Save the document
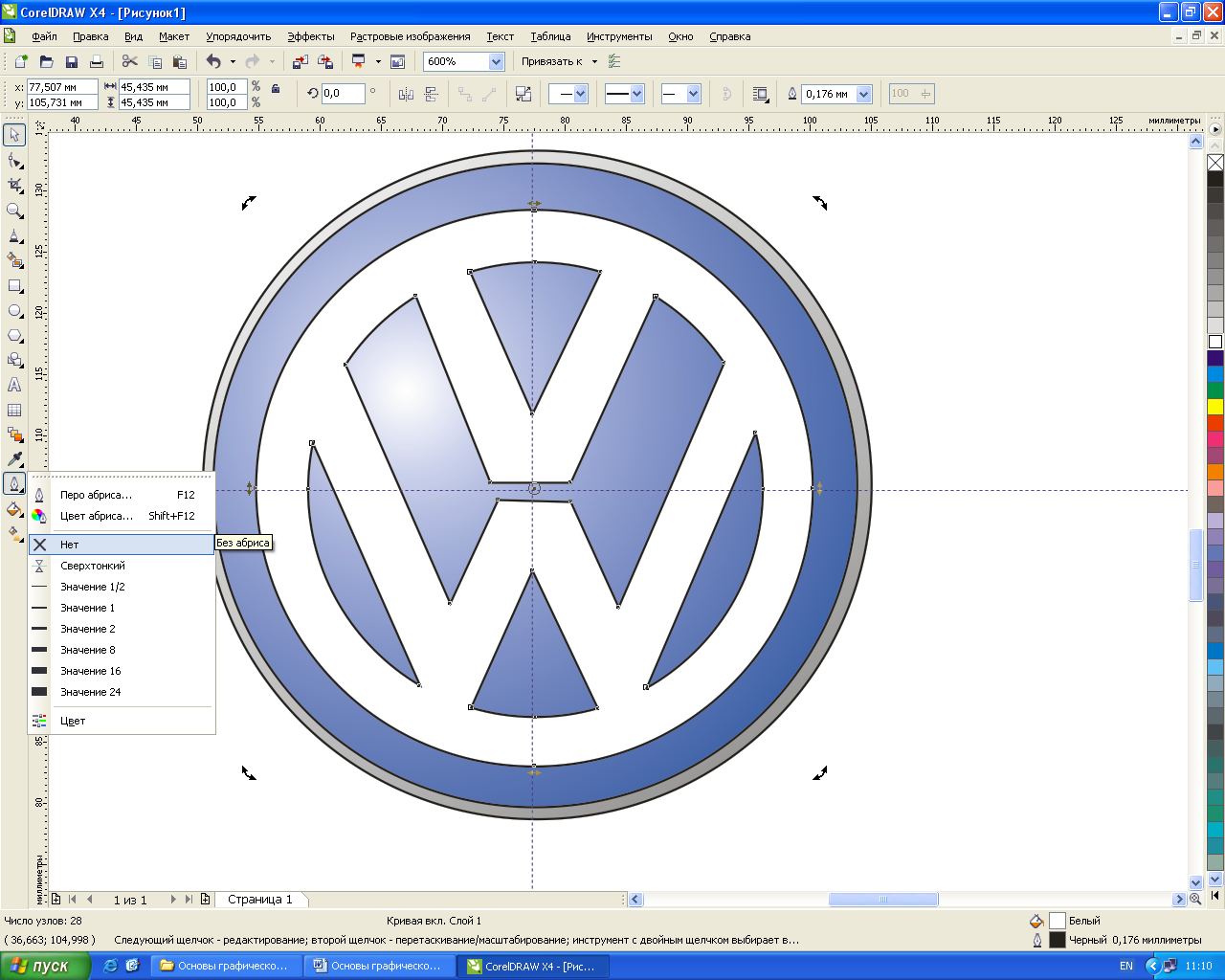 point(71,61)
